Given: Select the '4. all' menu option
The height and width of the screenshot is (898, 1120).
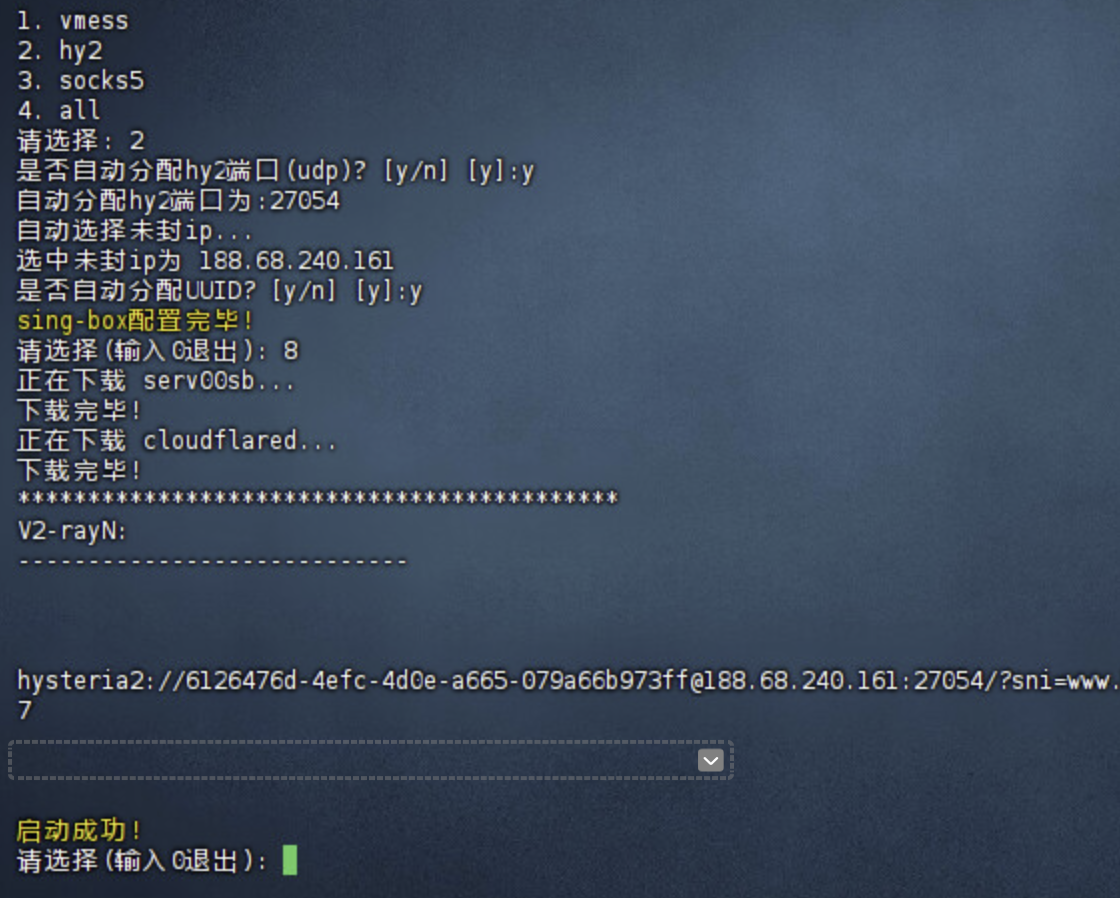Looking at the screenshot, I should point(59,111).
